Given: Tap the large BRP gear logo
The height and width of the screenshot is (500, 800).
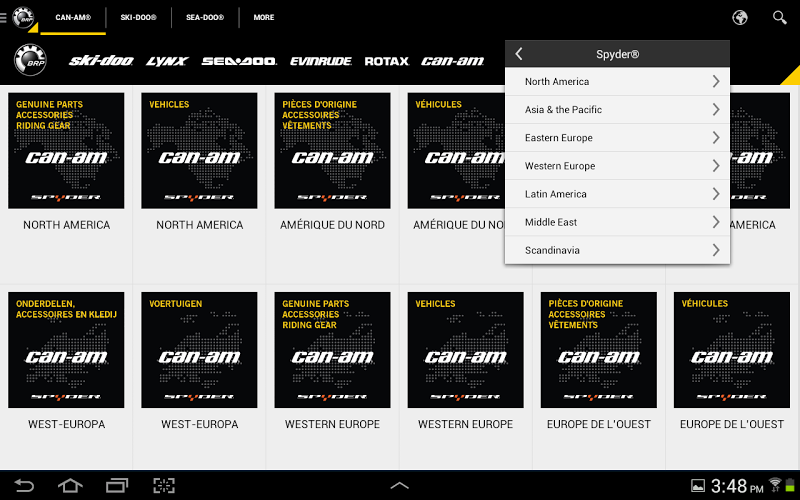Looking at the screenshot, I should click(x=30, y=60).
